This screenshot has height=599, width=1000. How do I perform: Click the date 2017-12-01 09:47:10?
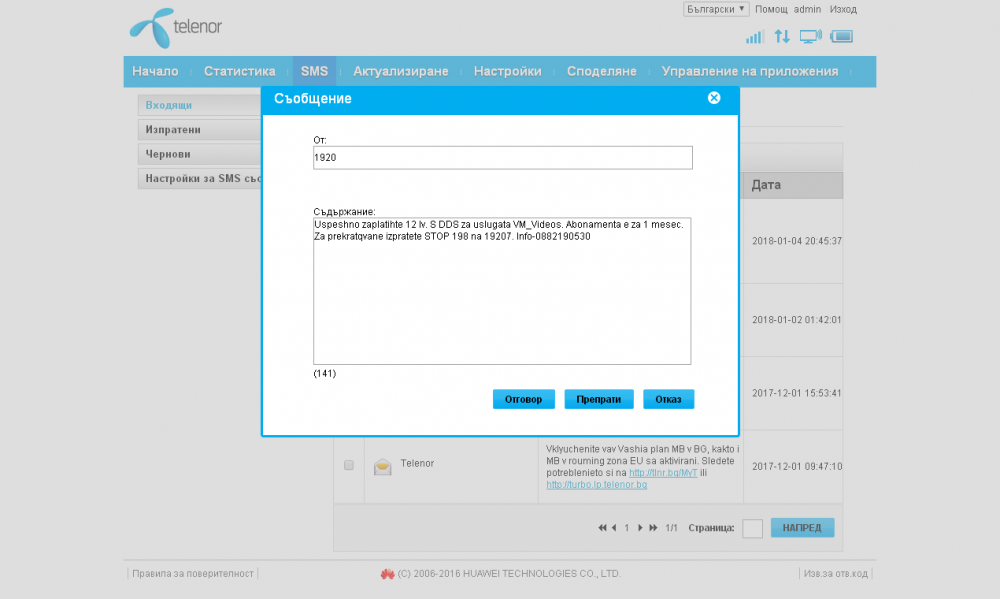[797, 466]
